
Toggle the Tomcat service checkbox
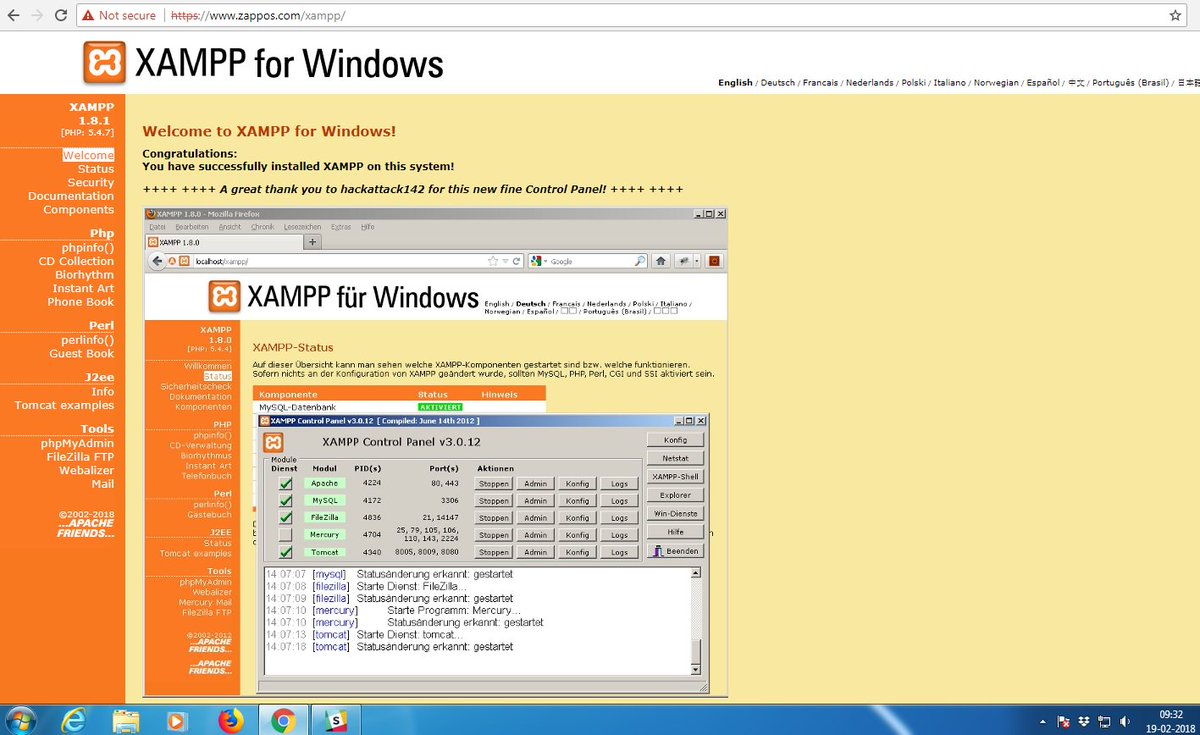coord(286,552)
